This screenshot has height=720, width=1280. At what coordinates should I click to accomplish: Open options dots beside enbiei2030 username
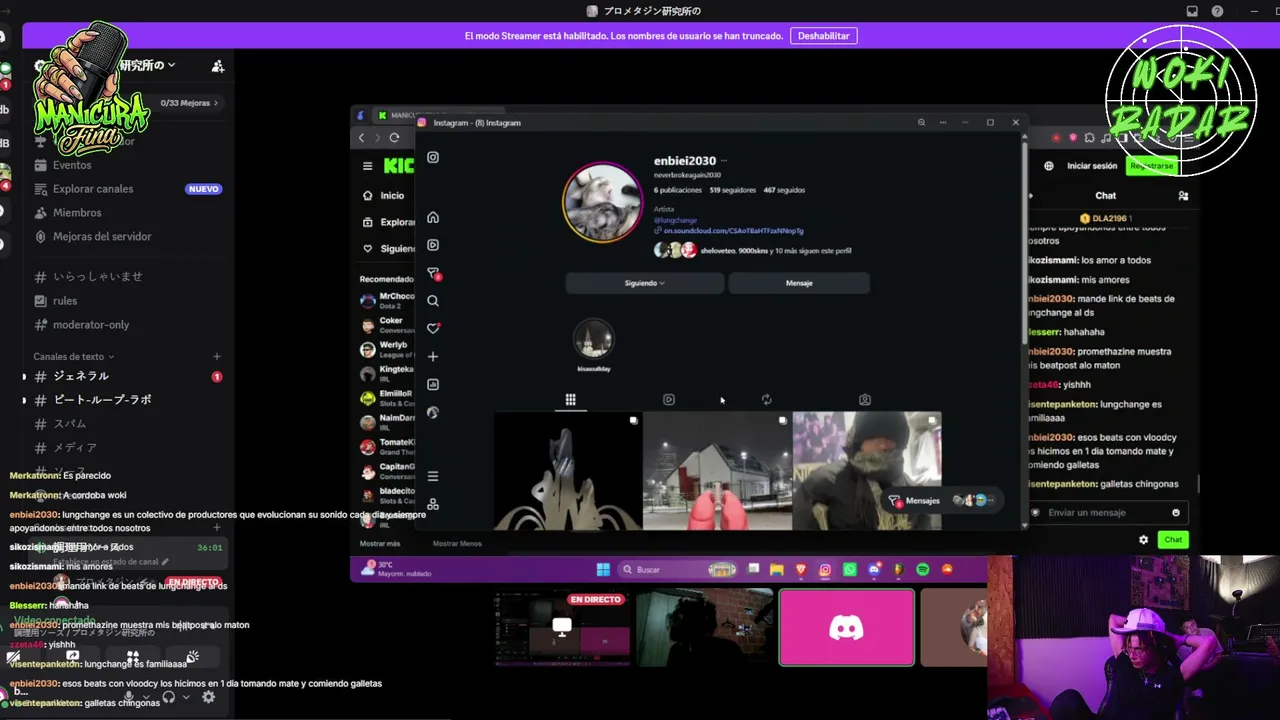[724, 161]
